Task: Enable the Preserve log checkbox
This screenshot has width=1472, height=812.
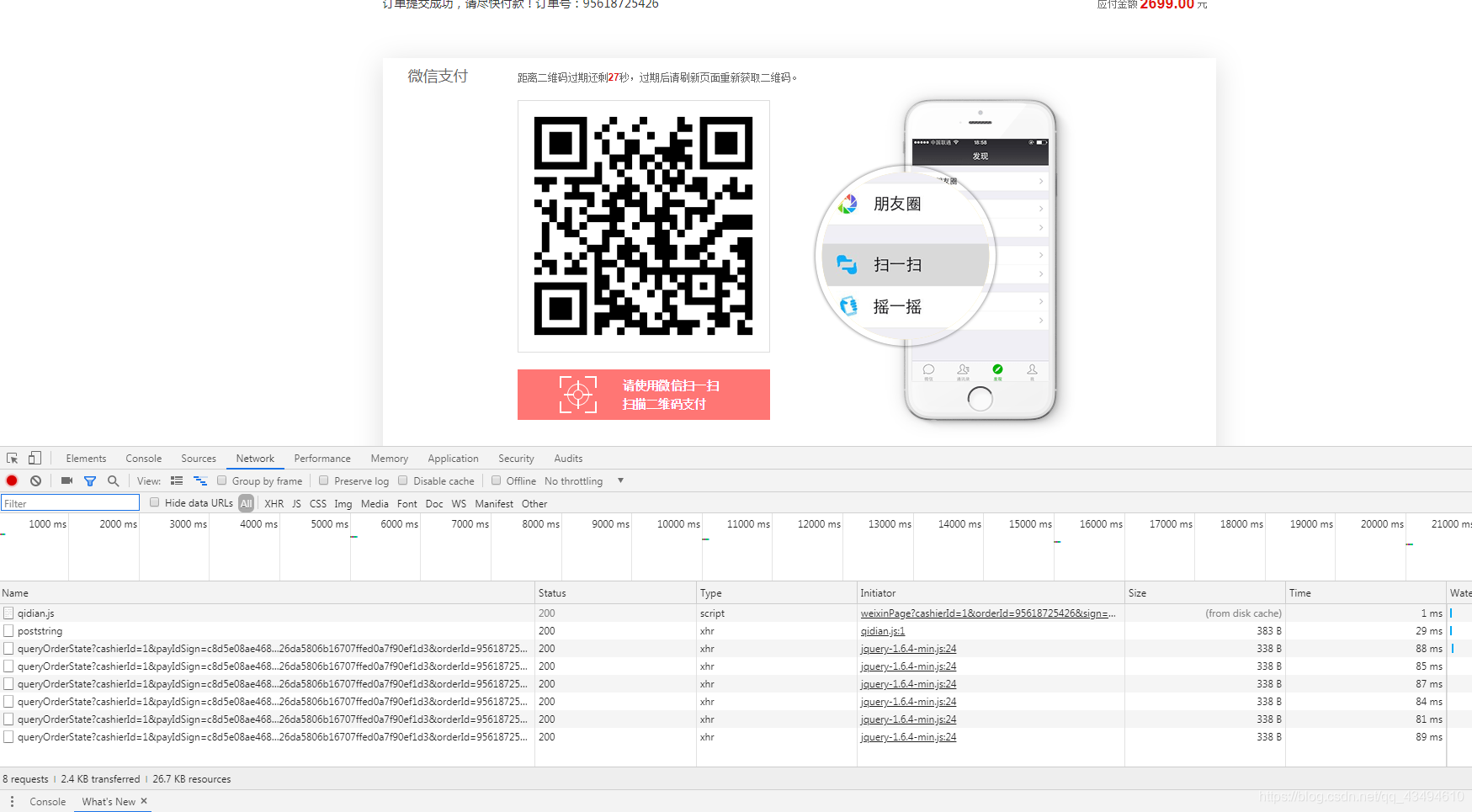Action: click(324, 480)
